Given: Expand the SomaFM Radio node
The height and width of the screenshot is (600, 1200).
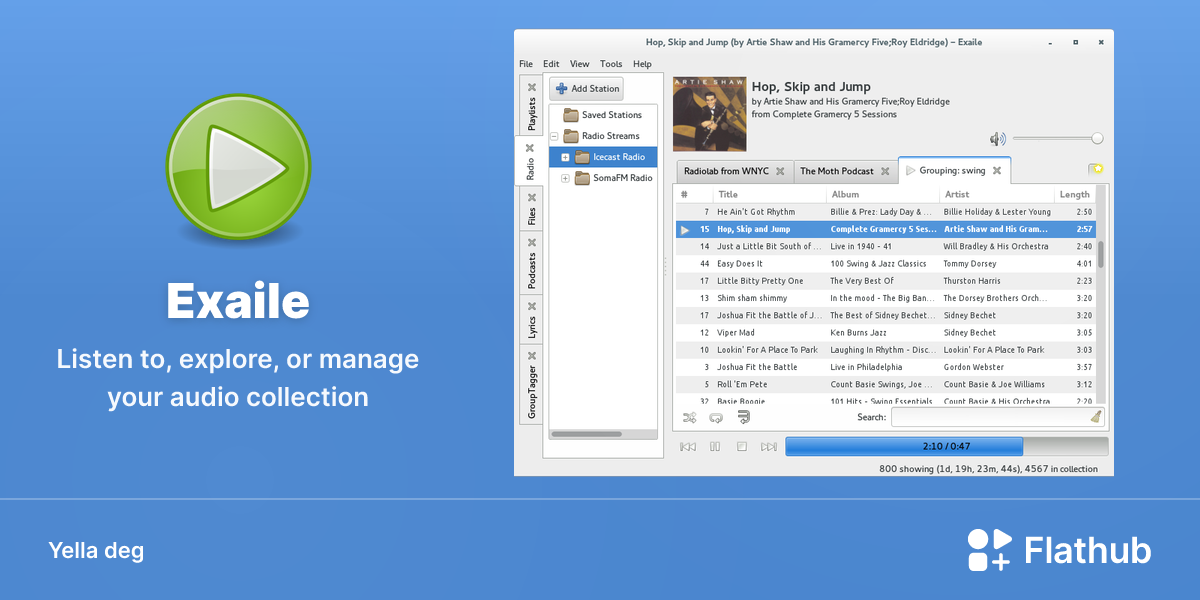Looking at the screenshot, I should point(565,178).
